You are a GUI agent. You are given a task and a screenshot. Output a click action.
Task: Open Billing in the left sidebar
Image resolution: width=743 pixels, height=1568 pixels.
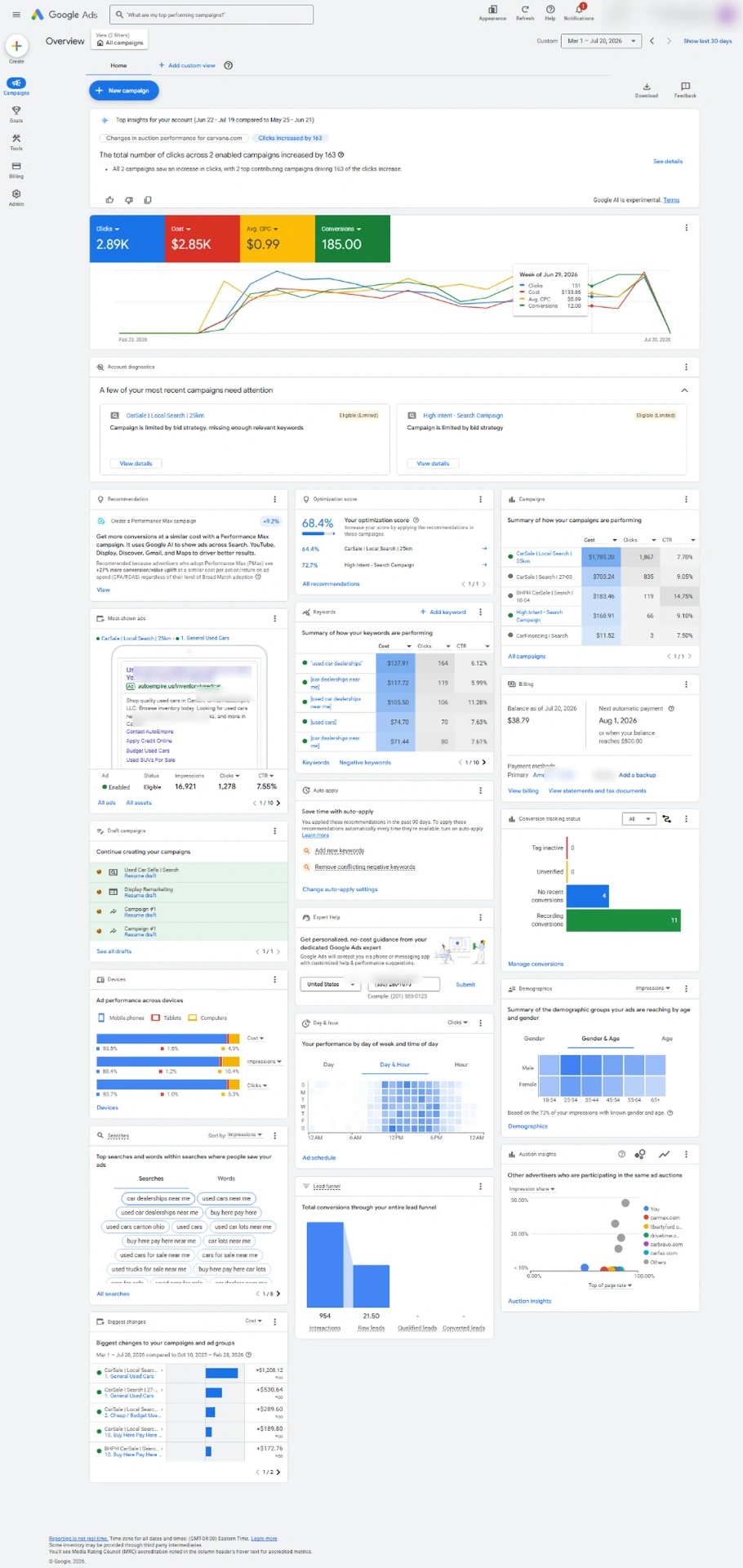[x=16, y=169]
